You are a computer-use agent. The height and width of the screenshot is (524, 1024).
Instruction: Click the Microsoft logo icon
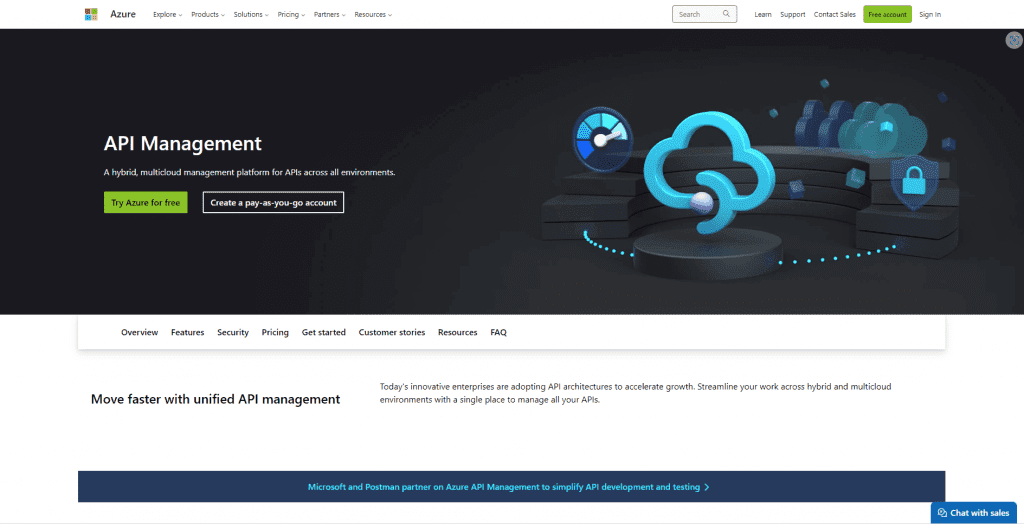pyautogui.click(x=91, y=14)
